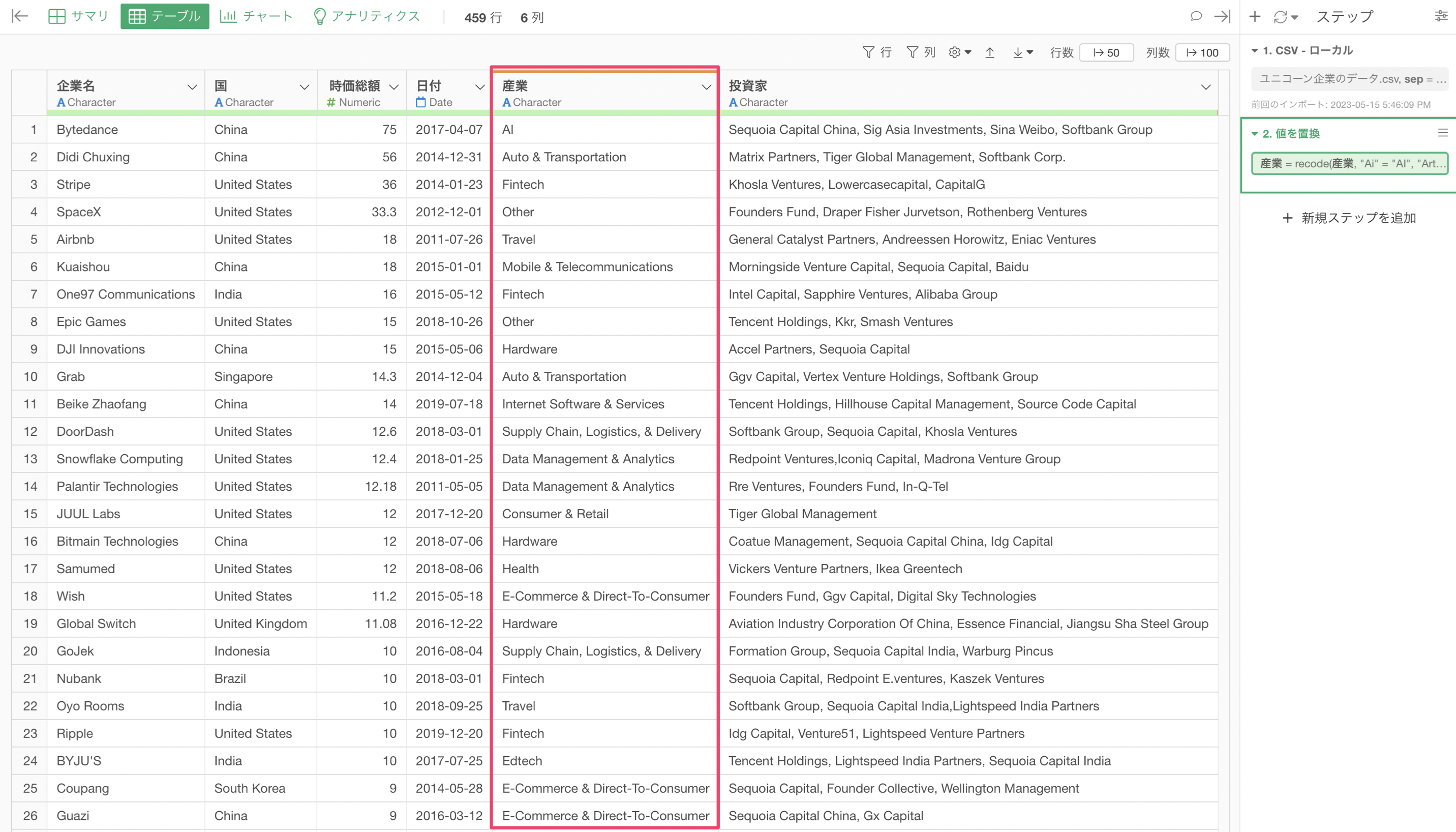Switch to the サマリ tab
This screenshot has width=1456, height=832.
[x=78, y=16]
